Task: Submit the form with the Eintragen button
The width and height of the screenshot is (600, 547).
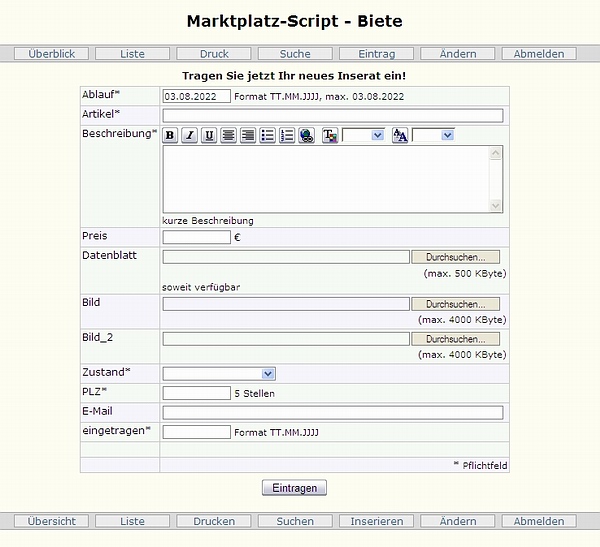Action: (294, 488)
